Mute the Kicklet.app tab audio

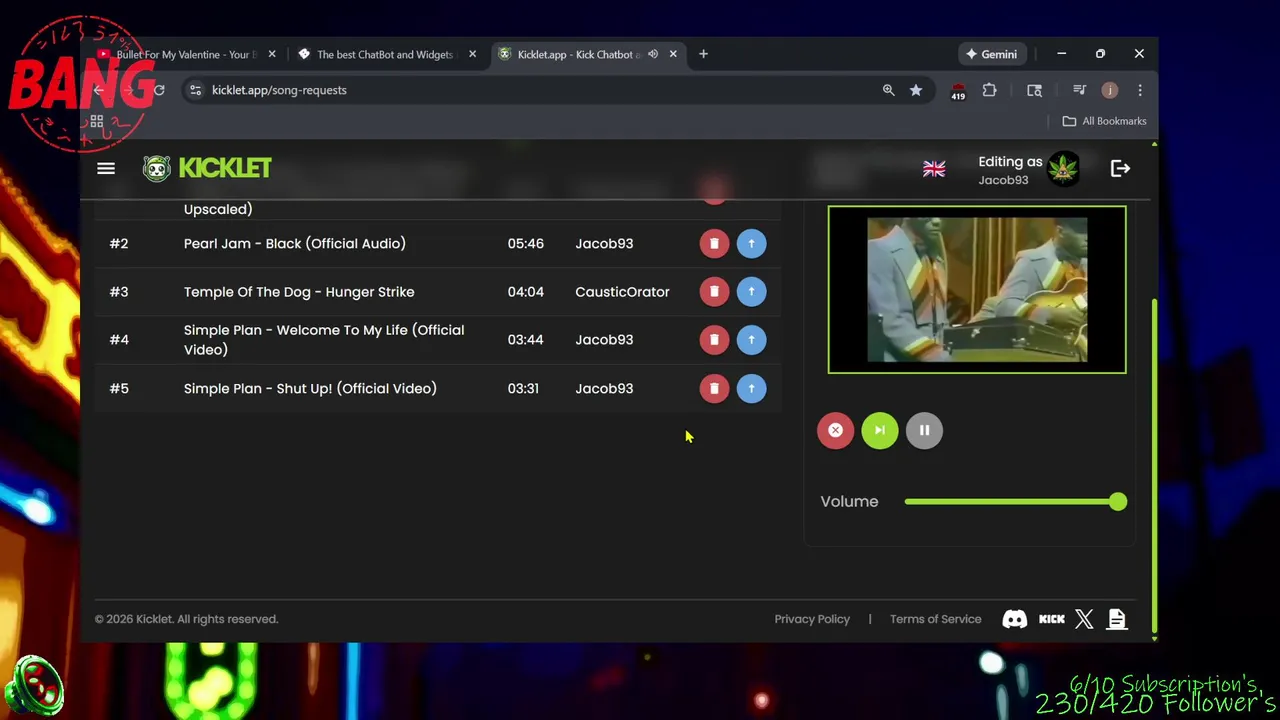point(653,54)
